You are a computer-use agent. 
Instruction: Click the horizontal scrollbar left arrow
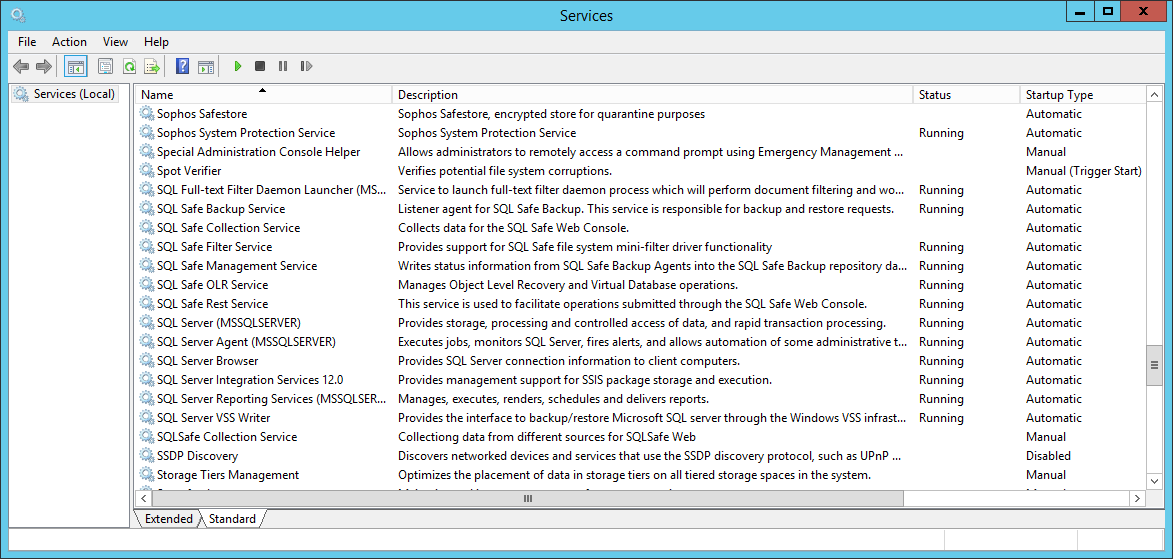(142, 498)
